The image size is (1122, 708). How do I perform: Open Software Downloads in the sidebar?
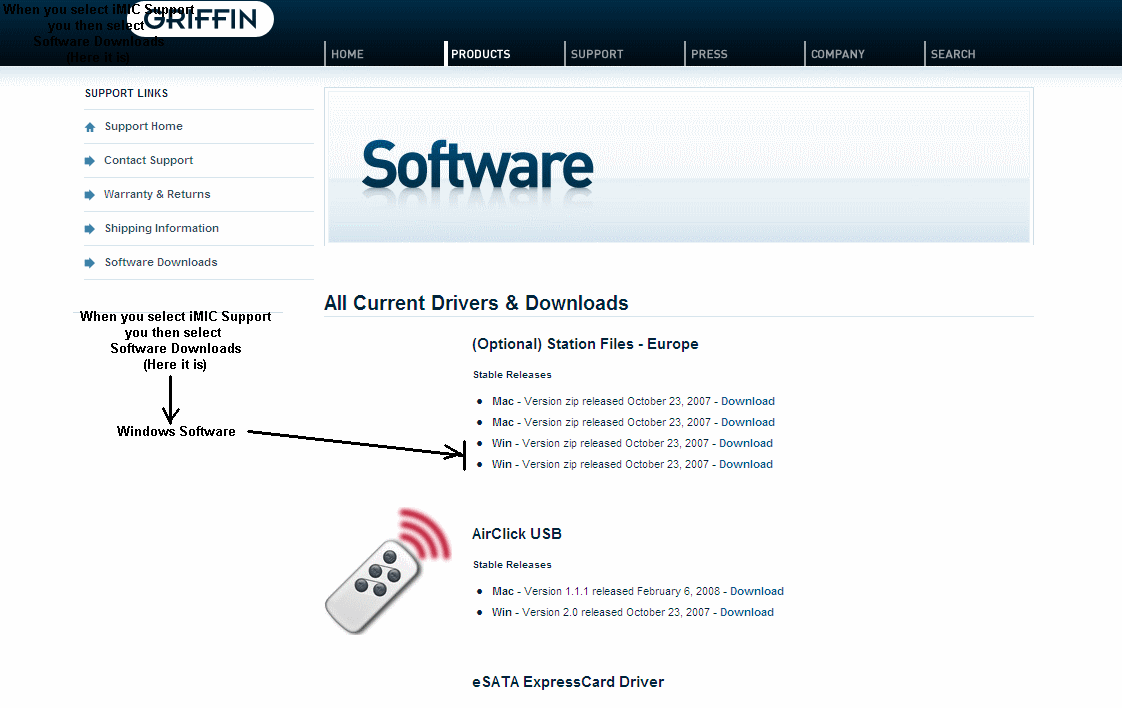point(161,262)
